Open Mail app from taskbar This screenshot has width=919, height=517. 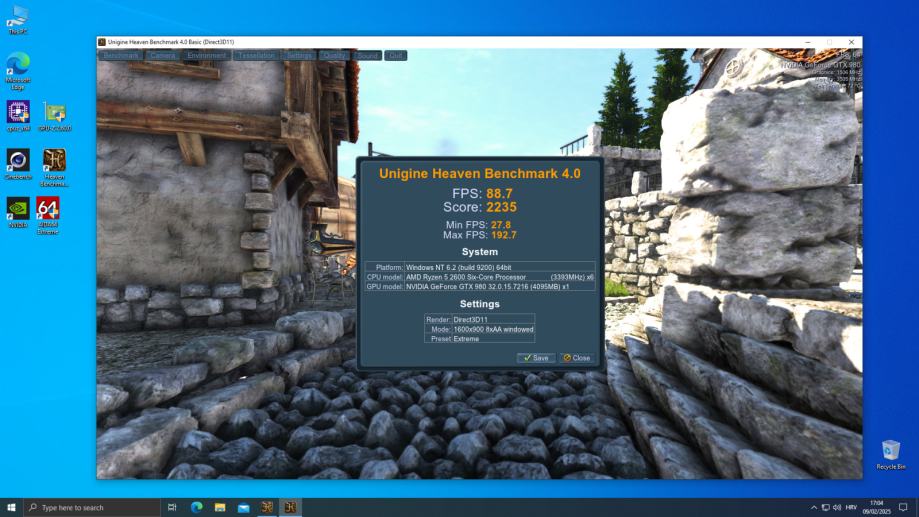[243, 508]
